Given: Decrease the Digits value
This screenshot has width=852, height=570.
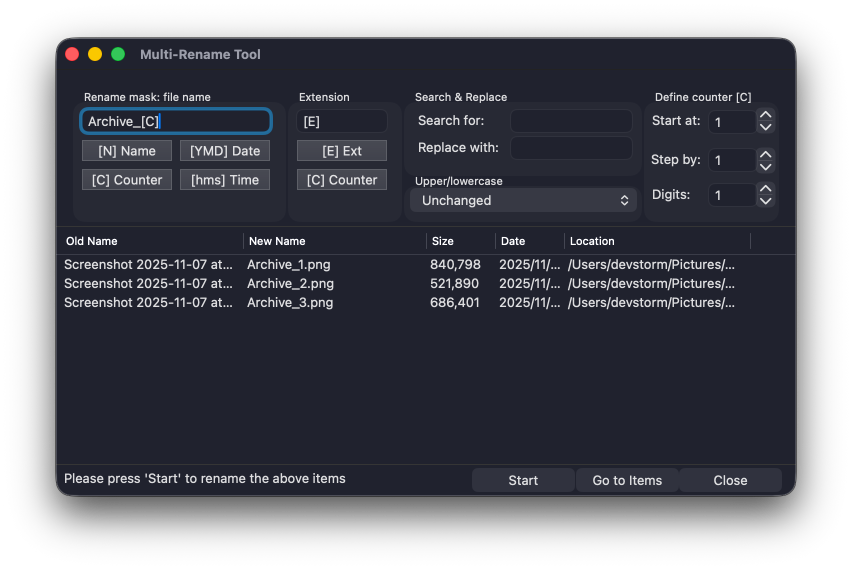Looking at the screenshot, I should tap(765, 200).
